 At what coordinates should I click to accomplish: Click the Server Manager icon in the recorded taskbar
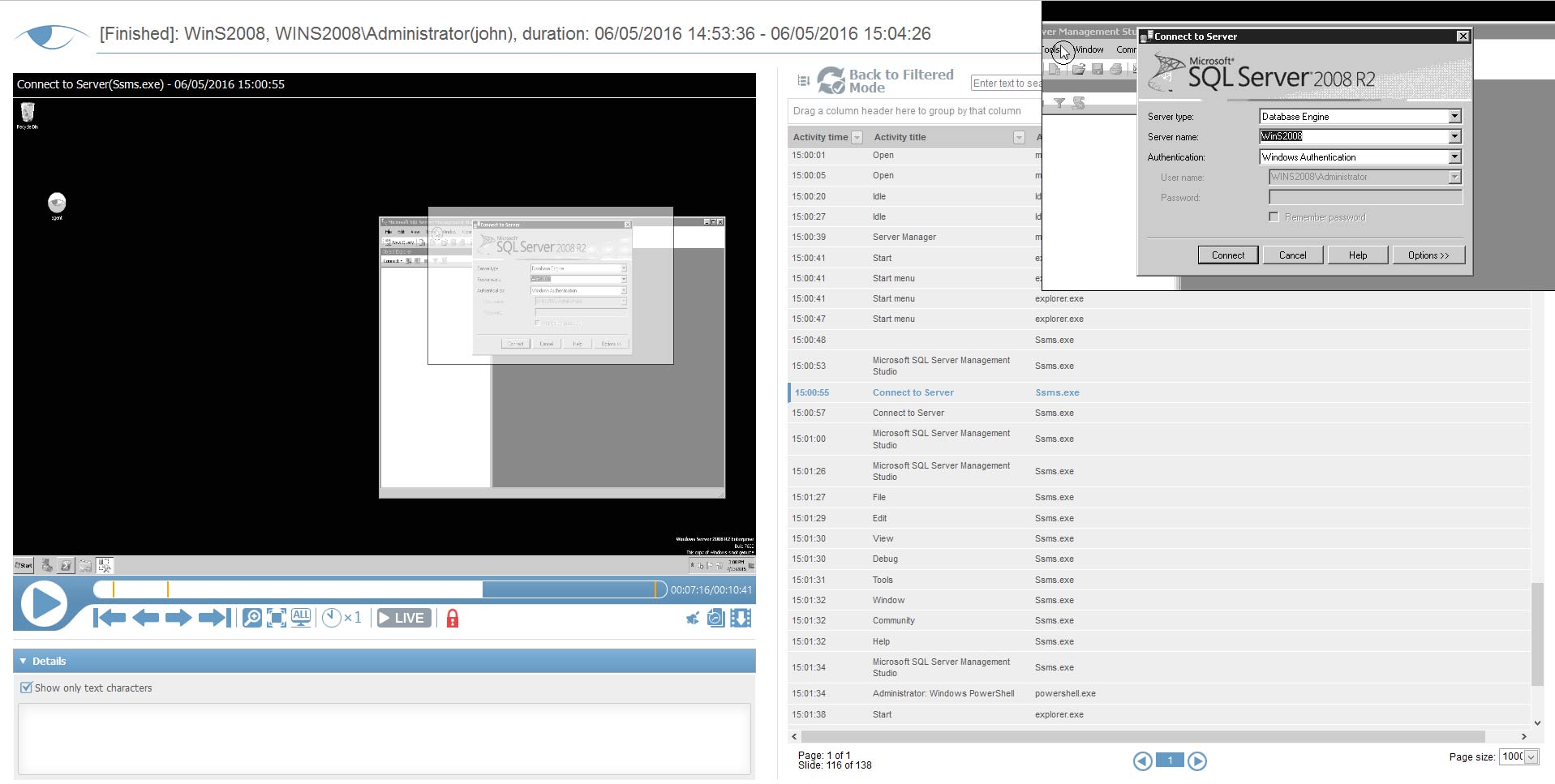(x=47, y=565)
